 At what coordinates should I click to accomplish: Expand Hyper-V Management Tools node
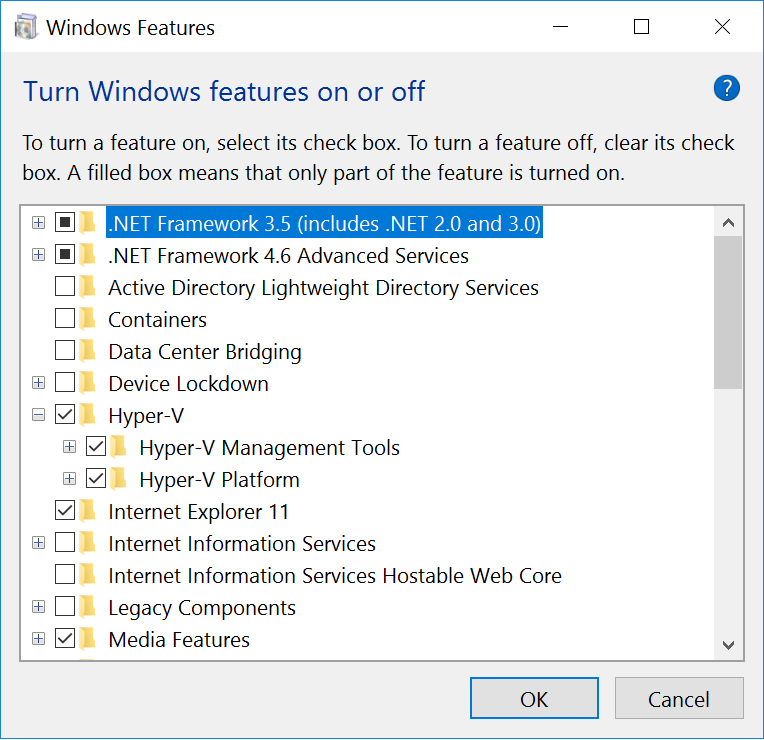click(x=70, y=447)
